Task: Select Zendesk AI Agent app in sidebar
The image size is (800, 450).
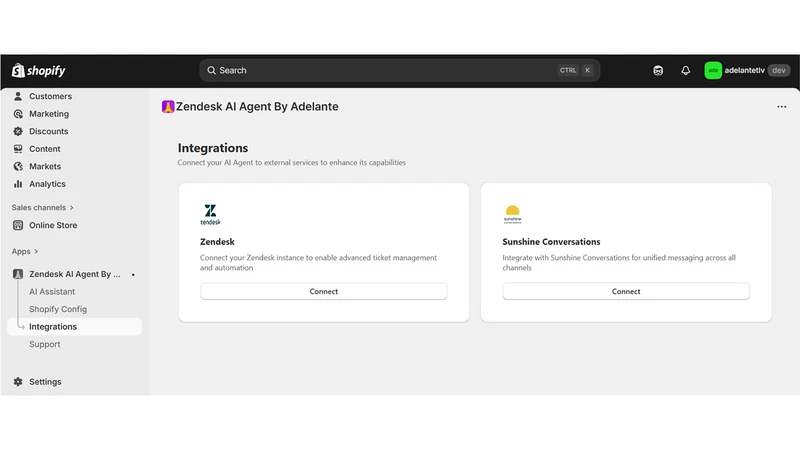Action: click(74, 274)
